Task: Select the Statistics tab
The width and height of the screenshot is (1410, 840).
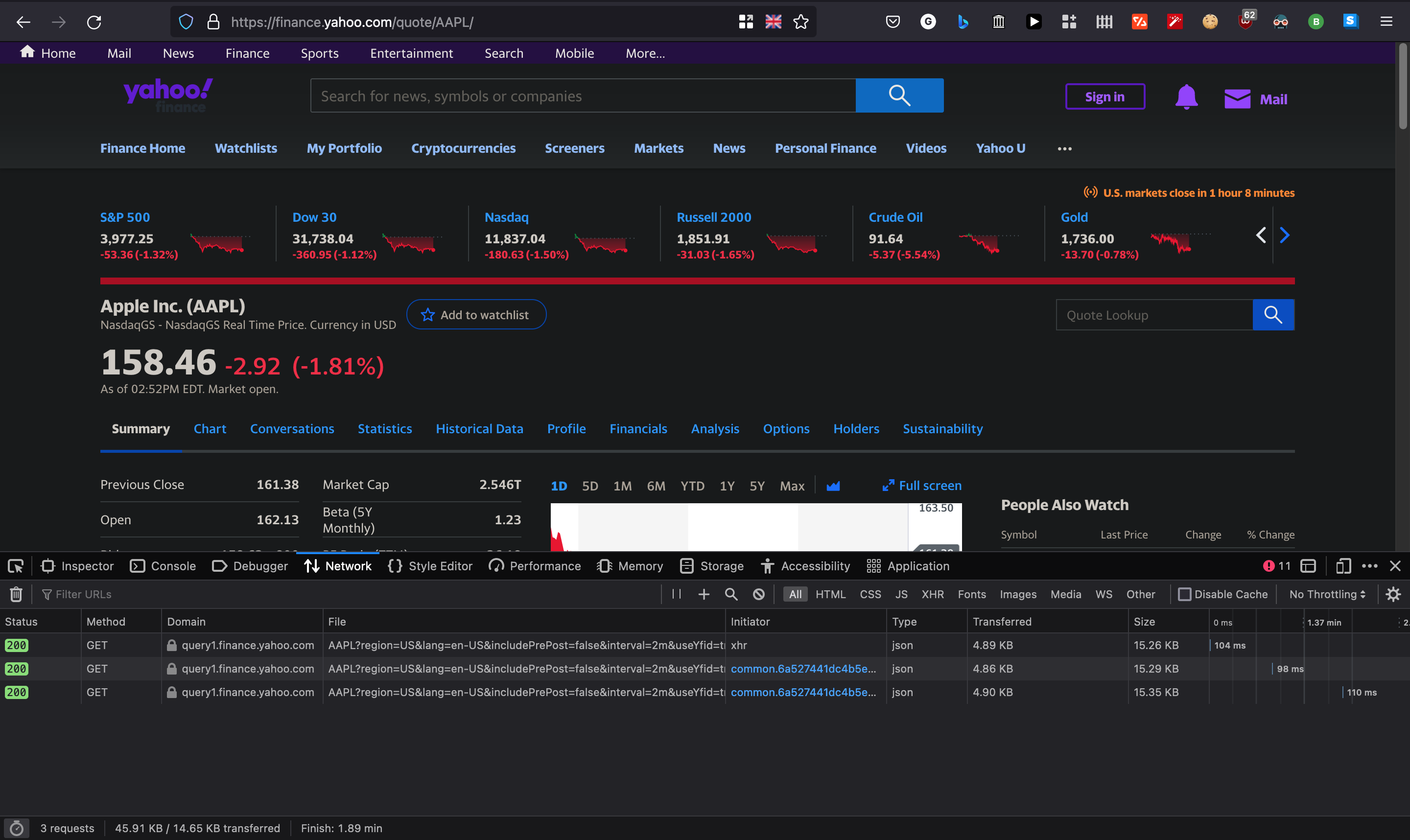Action: (x=385, y=428)
